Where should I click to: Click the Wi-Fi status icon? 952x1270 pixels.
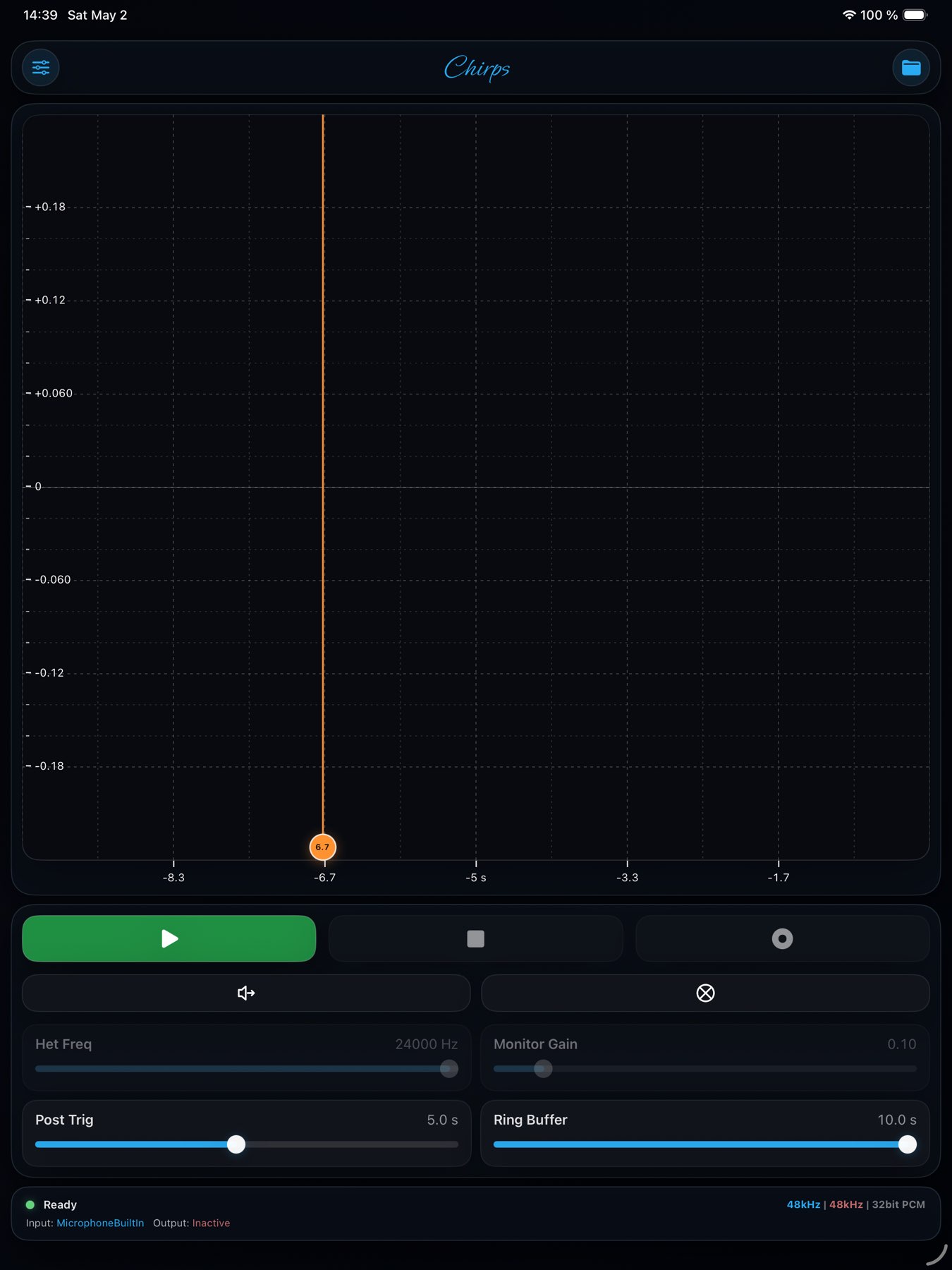pyautogui.click(x=849, y=15)
